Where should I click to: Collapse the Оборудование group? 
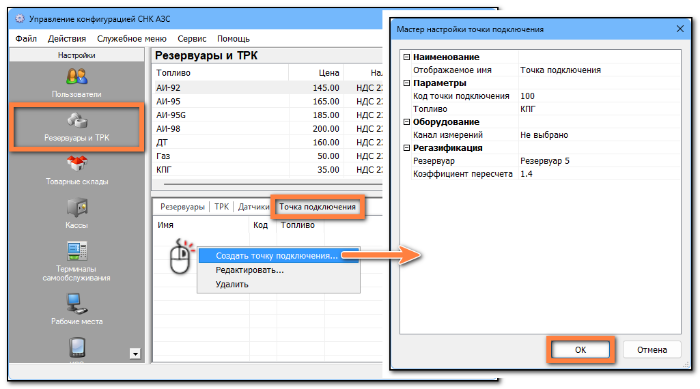click(406, 122)
